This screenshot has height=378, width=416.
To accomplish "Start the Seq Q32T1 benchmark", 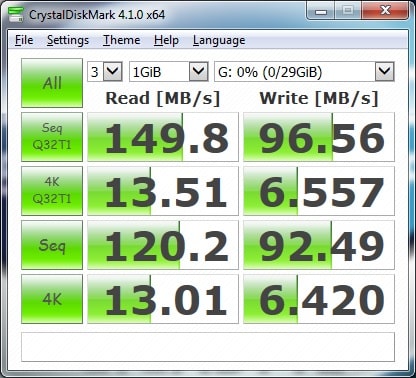I will (52, 137).
